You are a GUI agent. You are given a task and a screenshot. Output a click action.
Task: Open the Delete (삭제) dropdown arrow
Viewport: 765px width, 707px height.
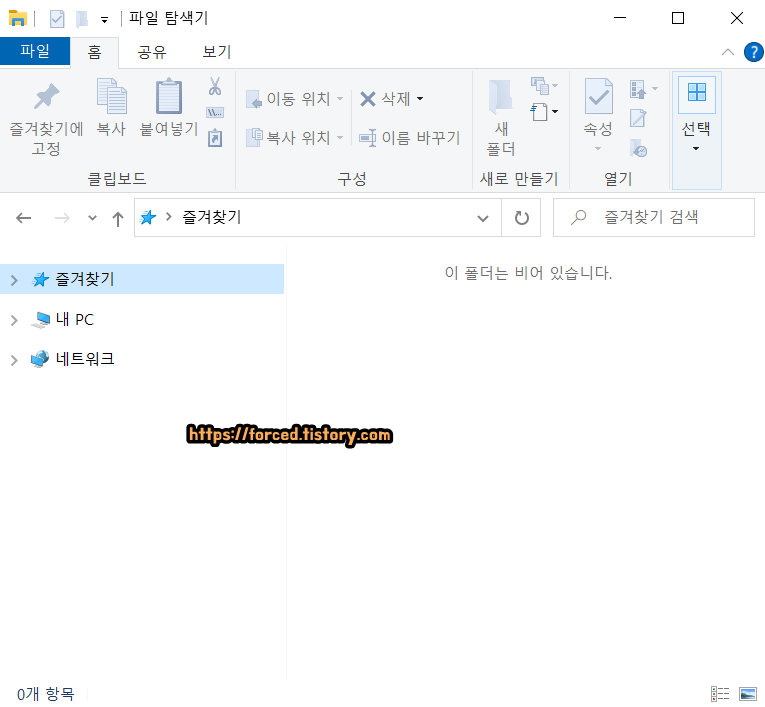420,99
